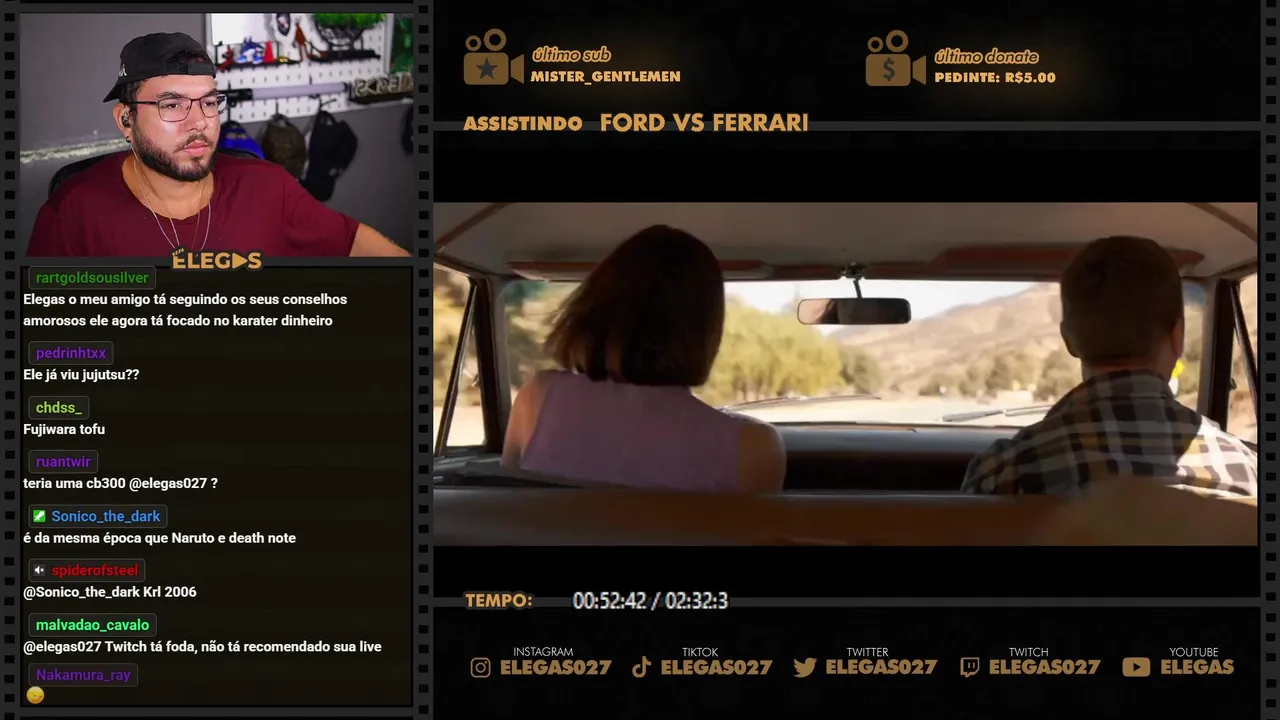Open chat user pedrinhtxx
The width and height of the screenshot is (1280, 720).
coord(71,353)
